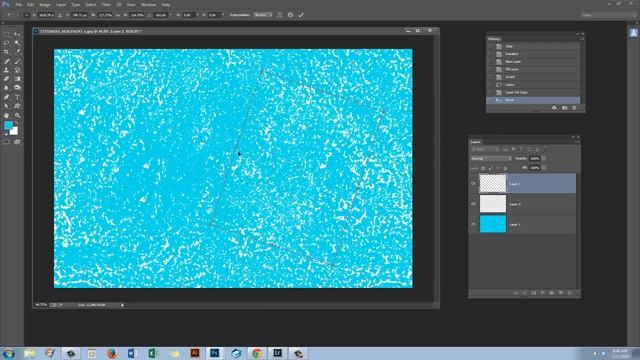Add layer mask in Layers panel
Screen dimensions: 640x360
tap(533, 293)
